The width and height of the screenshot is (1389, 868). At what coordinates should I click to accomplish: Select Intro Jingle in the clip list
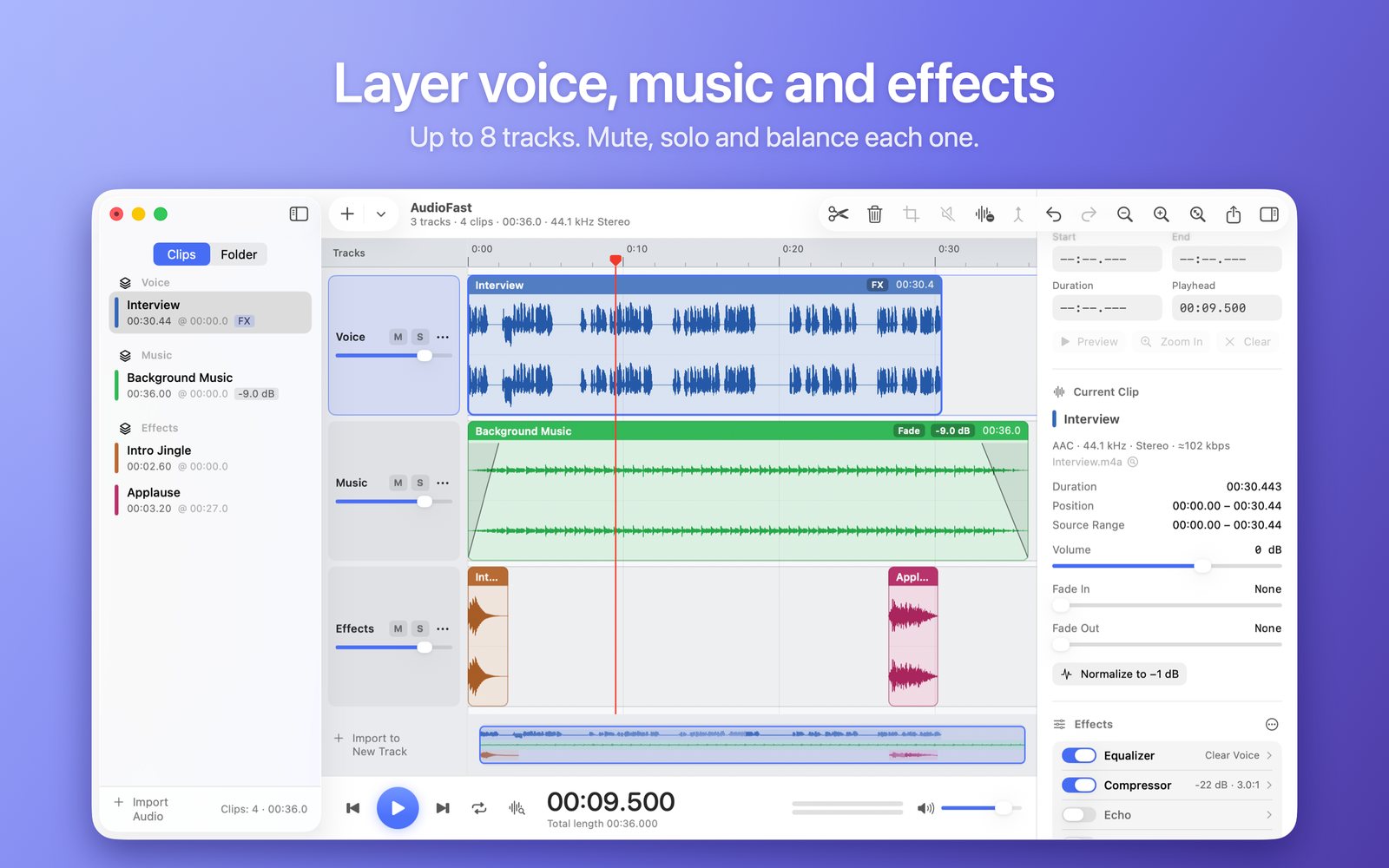click(x=210, y=458)
